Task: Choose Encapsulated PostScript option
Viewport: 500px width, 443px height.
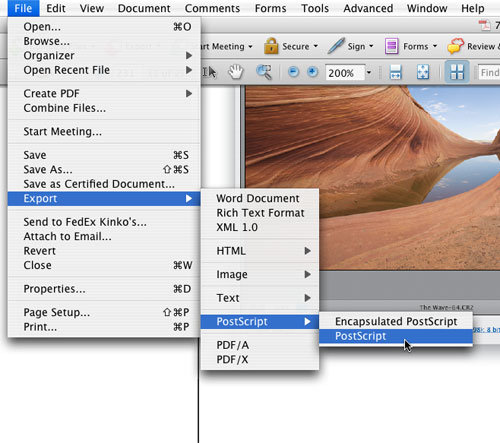Action: click(396, 322)
